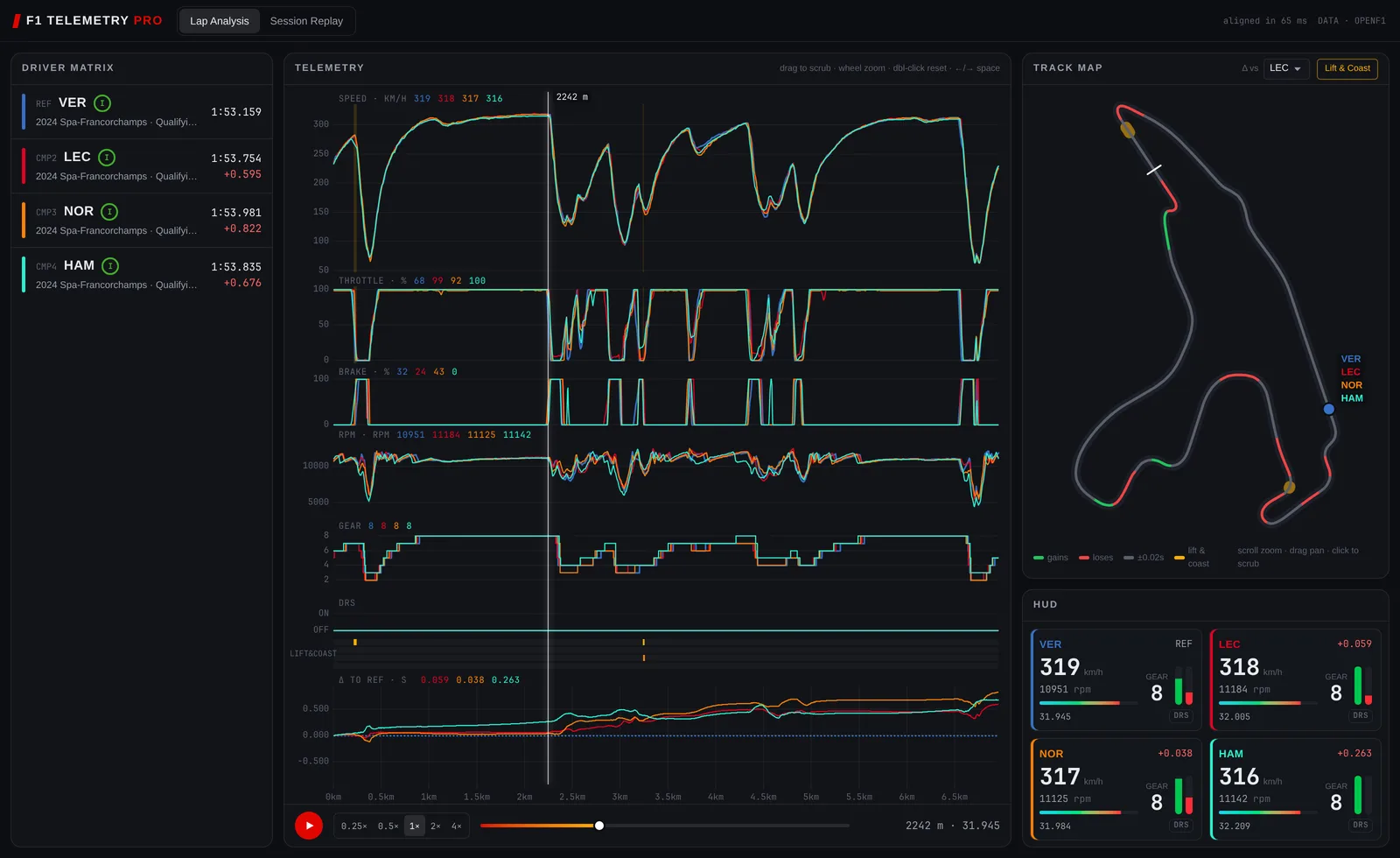Click the HAM compound indicator icon
Viewport: 1400px width, 858px height.
point(110,266)
